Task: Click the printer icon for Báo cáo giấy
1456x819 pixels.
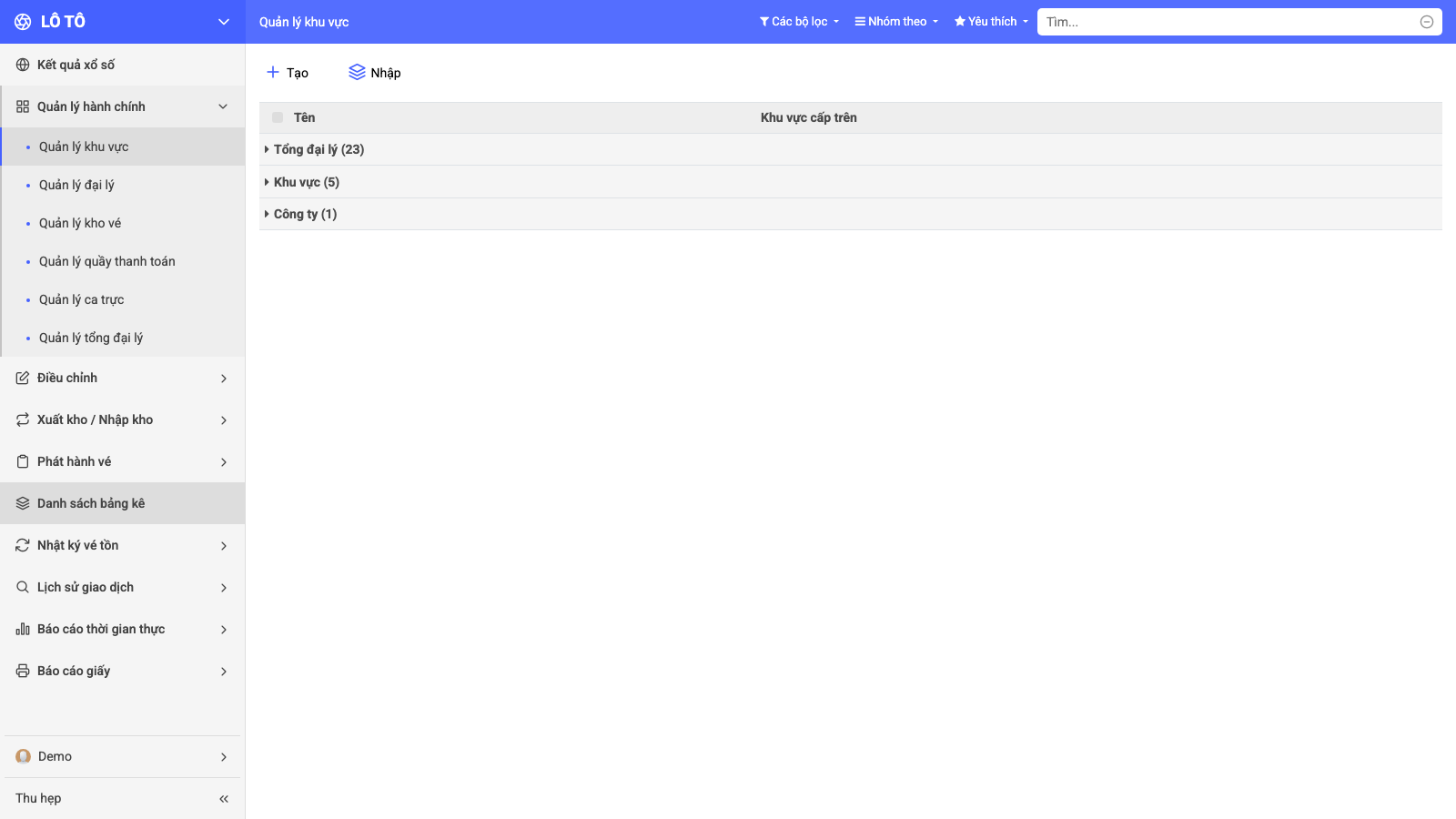Action: coord(23,671)
